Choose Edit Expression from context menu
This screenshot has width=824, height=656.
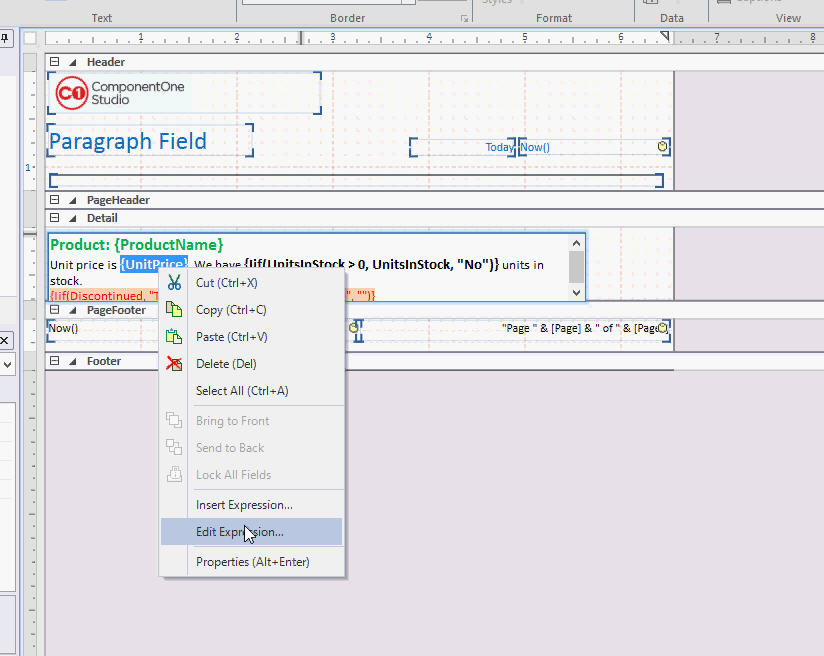[240, 532]
